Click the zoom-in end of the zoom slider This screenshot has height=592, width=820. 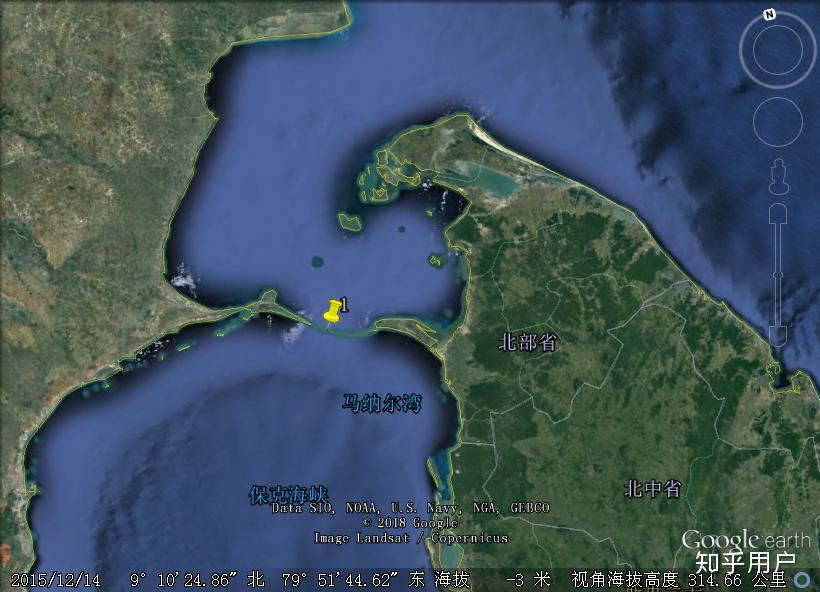778,212
